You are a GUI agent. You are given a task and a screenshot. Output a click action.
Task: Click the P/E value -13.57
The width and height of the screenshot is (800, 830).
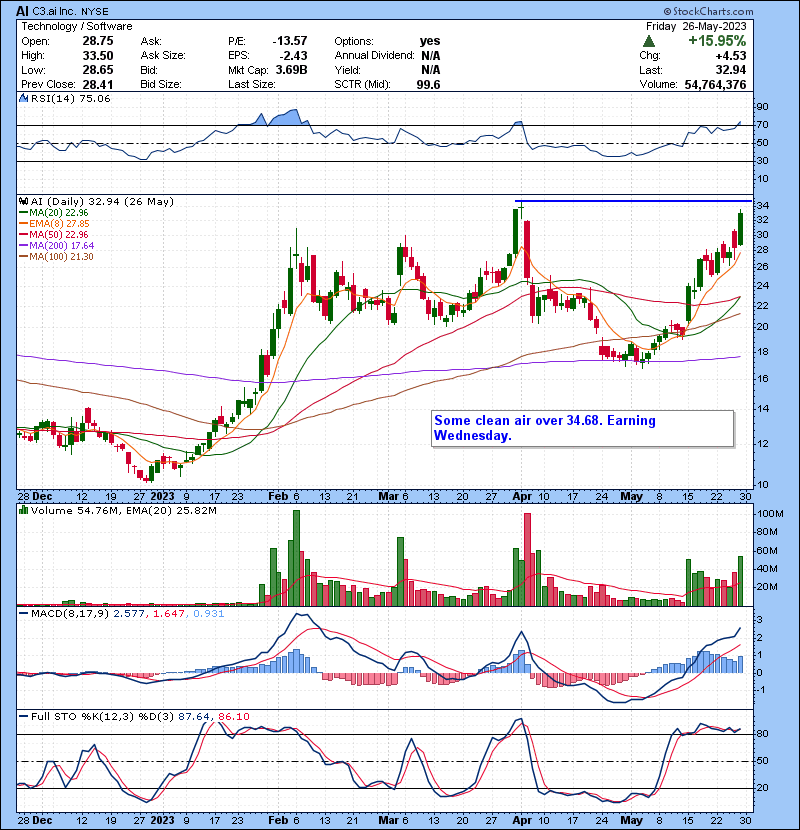click(290, 41)
